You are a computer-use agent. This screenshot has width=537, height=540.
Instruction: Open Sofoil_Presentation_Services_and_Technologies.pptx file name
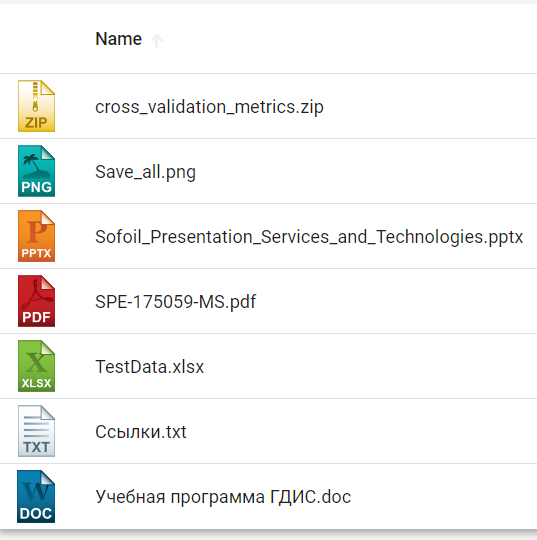(309, 237)
